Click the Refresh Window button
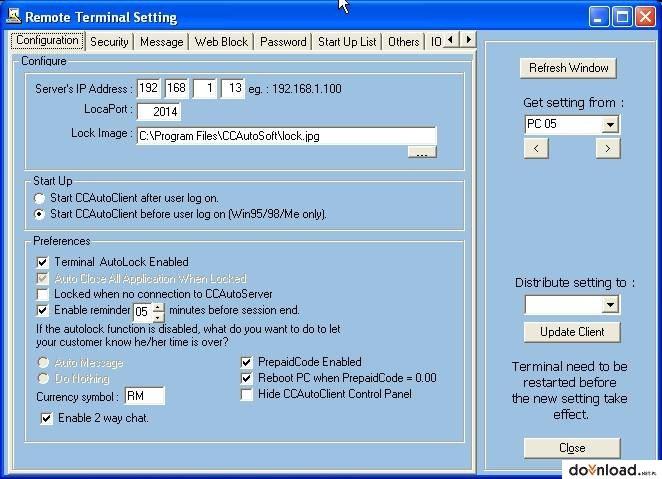The image size is (662, 479). (x=568, y=68)
